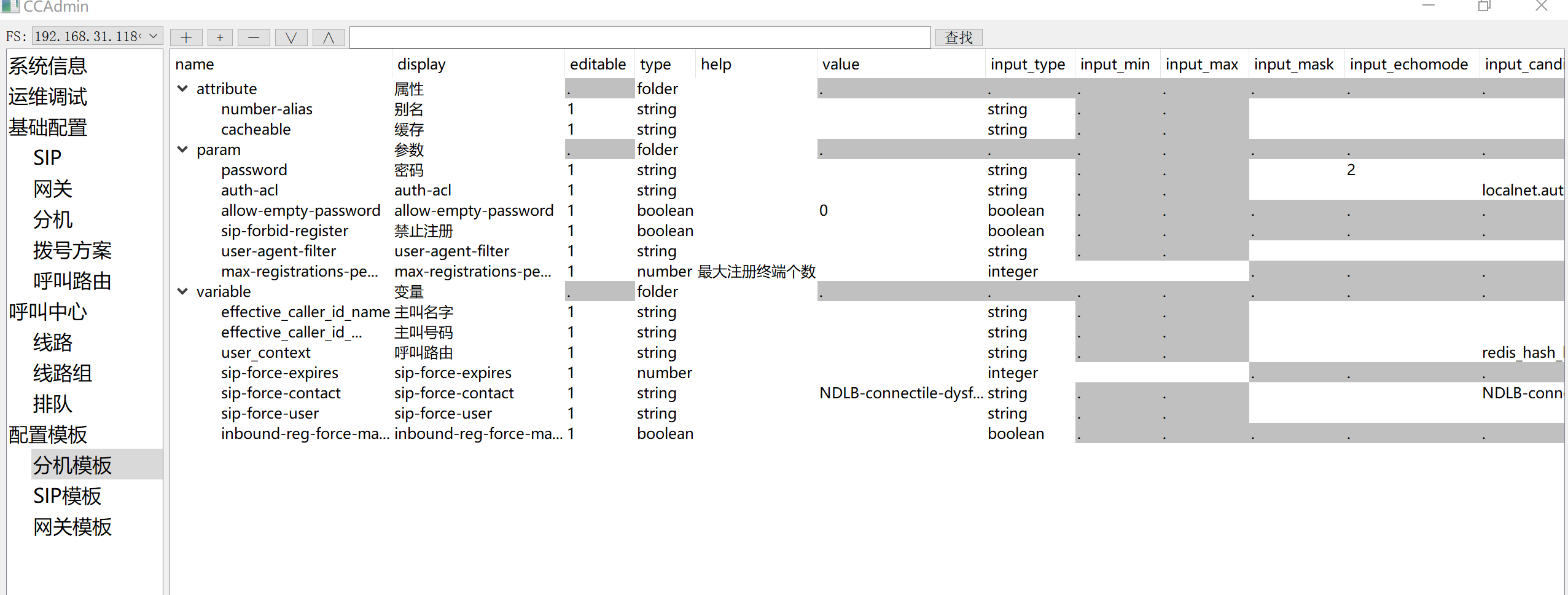1568x595 pixels.
Task: Collapse the attribute folder row
Action: (182, 89)
